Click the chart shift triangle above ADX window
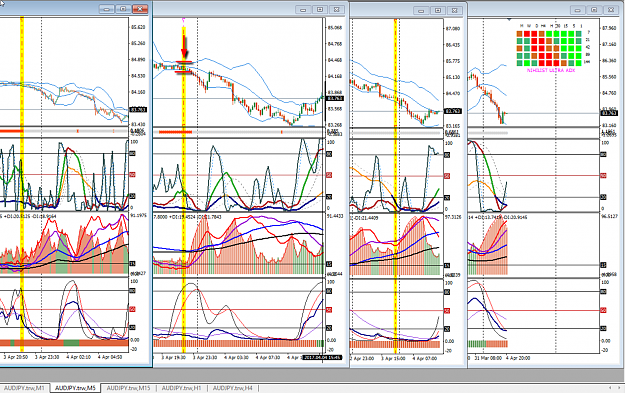 tap(509, 19)
